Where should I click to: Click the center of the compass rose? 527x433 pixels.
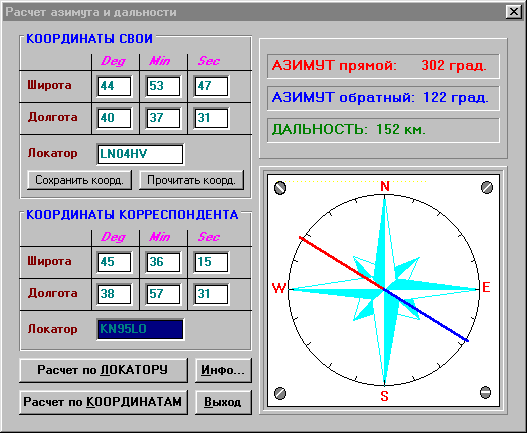click(384, 289)
